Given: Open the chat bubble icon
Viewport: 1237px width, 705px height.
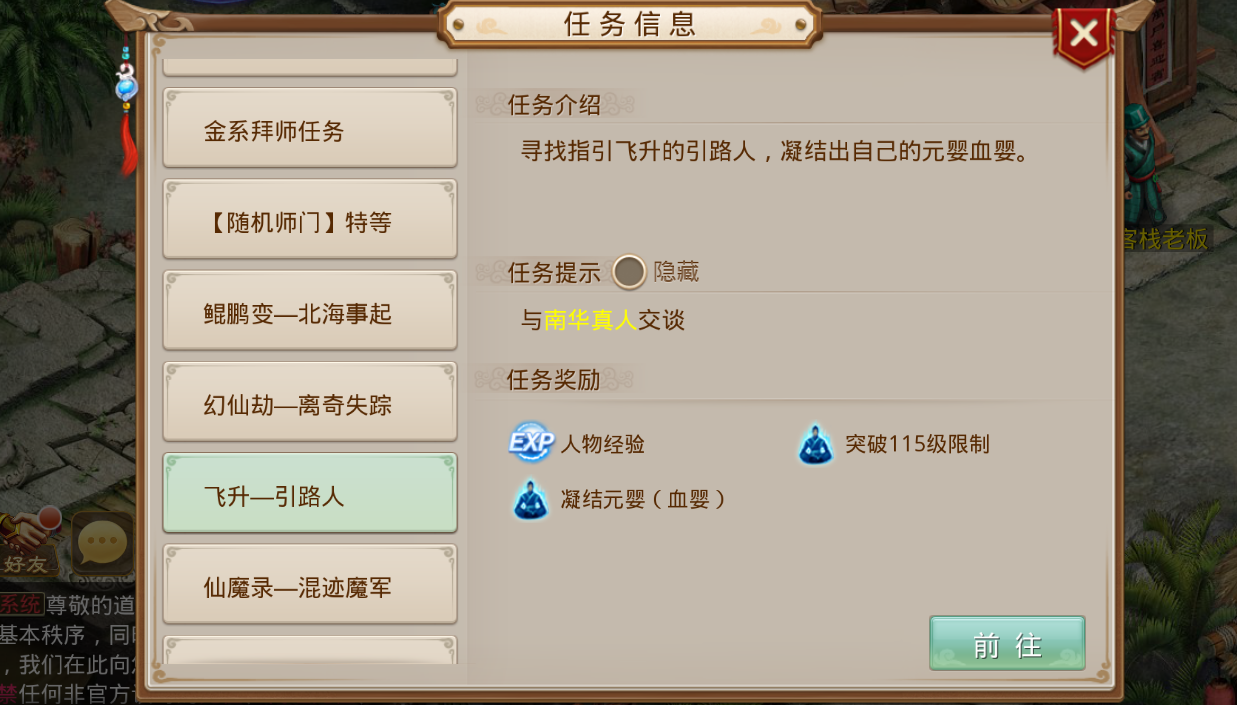Looking at the screenshot, I should pos(103,543).
